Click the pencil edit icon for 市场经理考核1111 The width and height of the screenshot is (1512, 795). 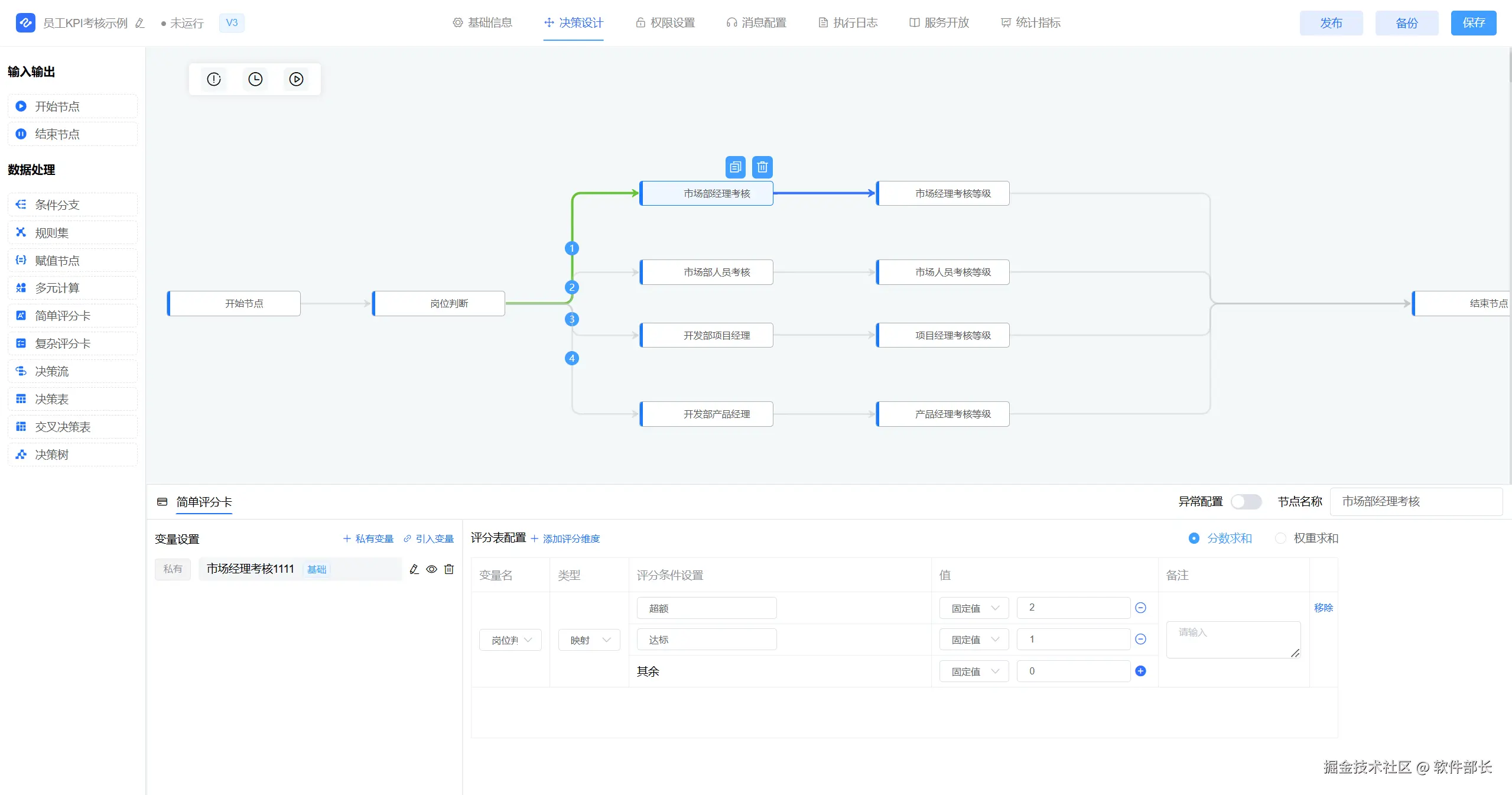pyautogui.click(x=414, y=569)
